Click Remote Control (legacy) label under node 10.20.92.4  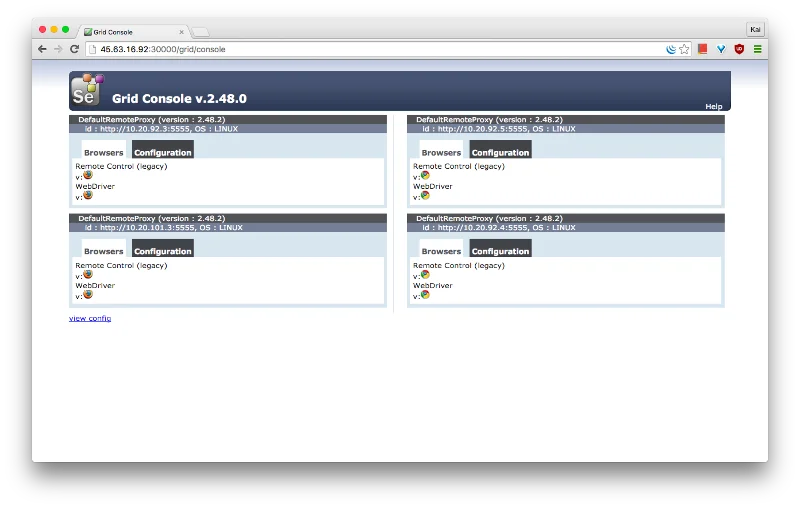coord(459,265)
